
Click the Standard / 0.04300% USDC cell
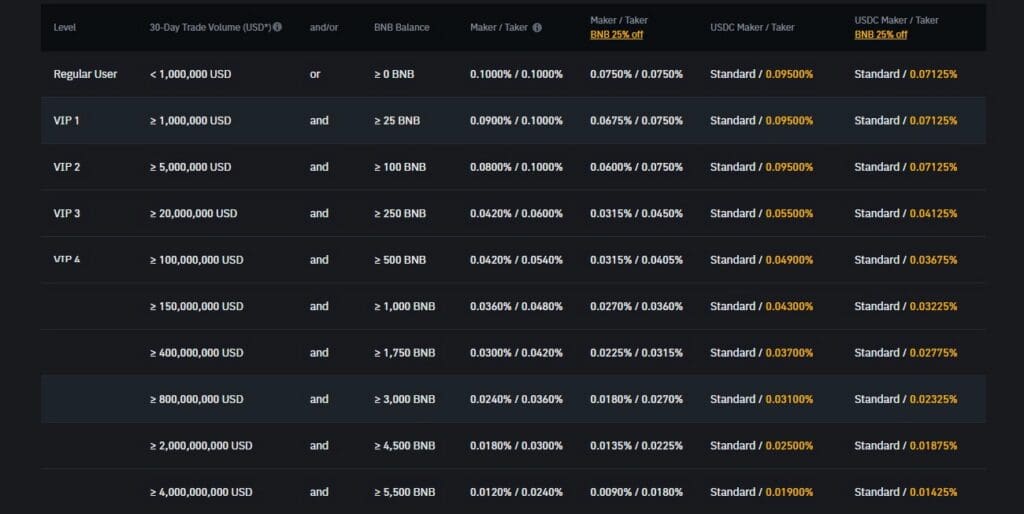point(761,306)
